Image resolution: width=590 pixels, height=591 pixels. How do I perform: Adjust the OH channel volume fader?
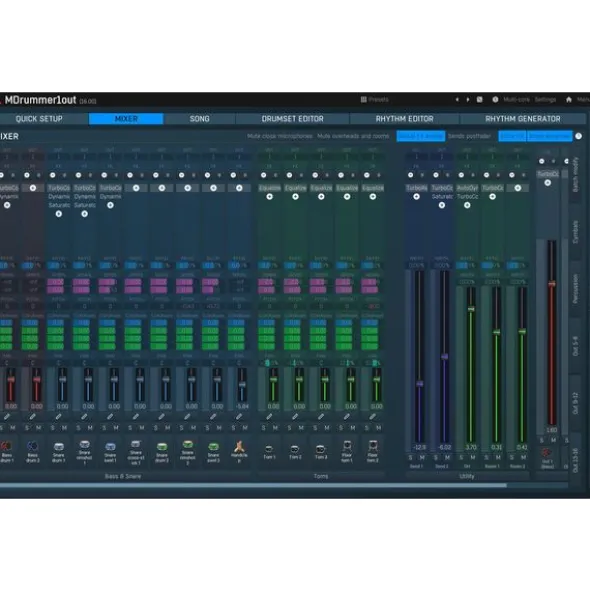471,309
